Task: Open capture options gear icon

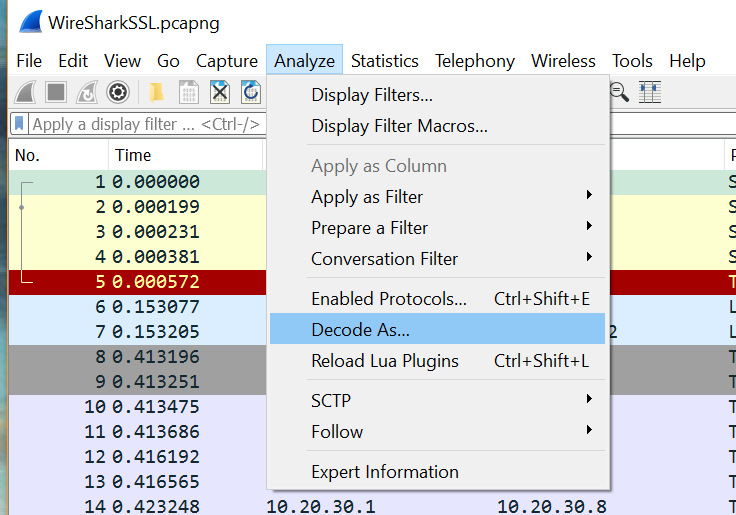Action: pyautogui.click(x=118, y=92)
